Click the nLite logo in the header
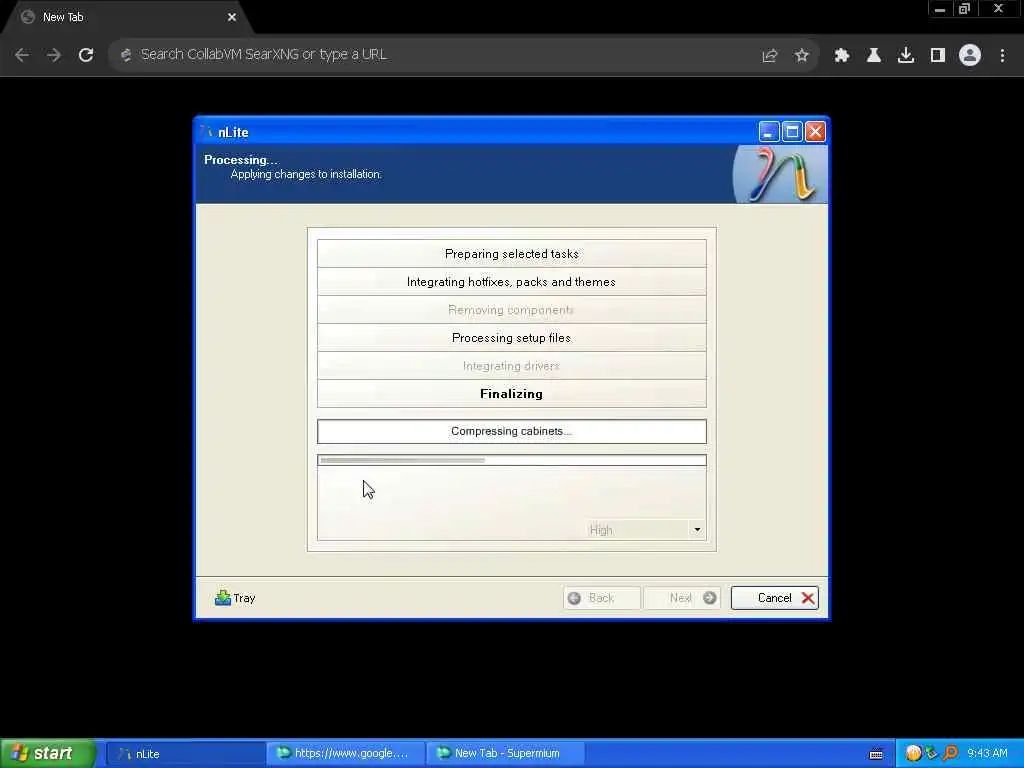Viewport: 1024px width, 768px height. (x=780, y=174)
